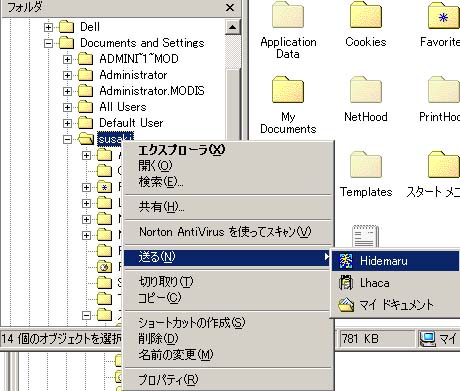Click the Administrator folder icon in tree
The height and width of the screenshot is (391, 460).
pyautogui.click(x=85, y=75)
